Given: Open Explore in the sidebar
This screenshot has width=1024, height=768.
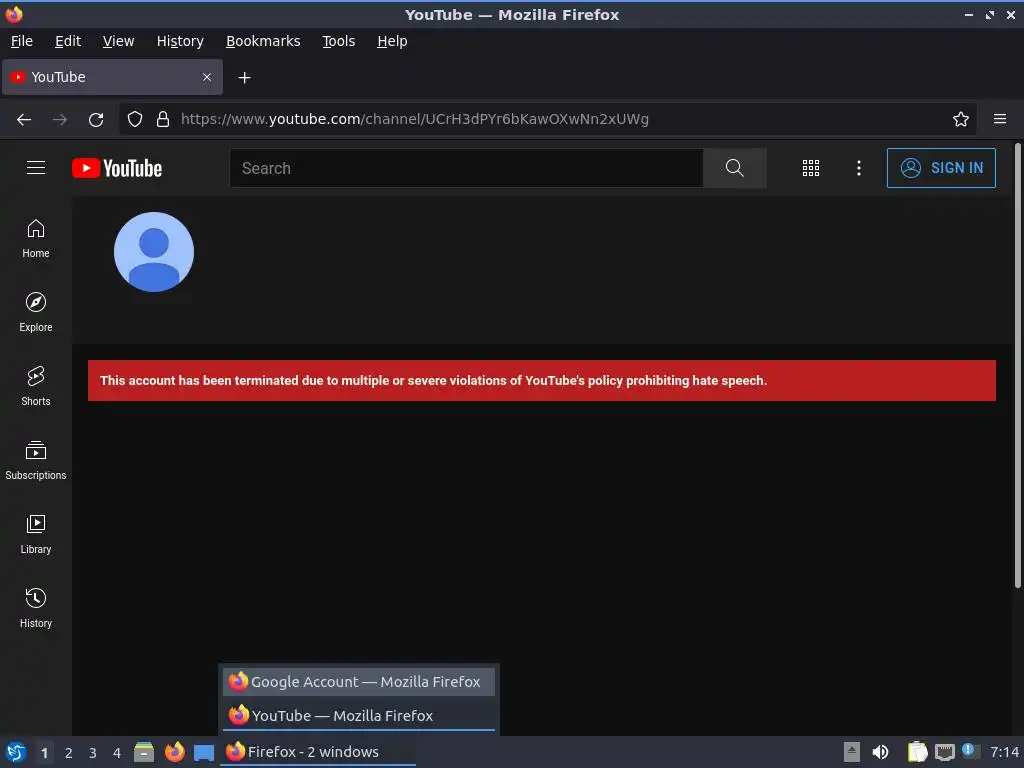Looking at the screenshot, I should (36, 313).
